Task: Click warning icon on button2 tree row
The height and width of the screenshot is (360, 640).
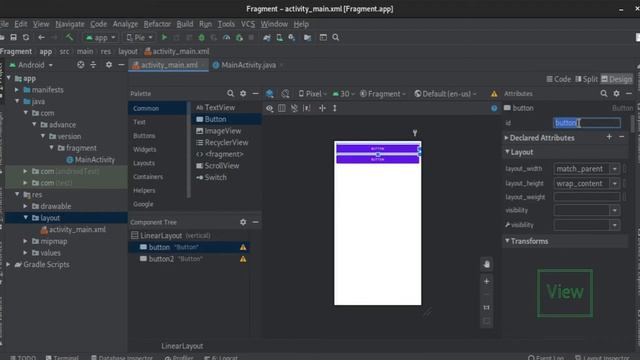Action: pos(243,259)
